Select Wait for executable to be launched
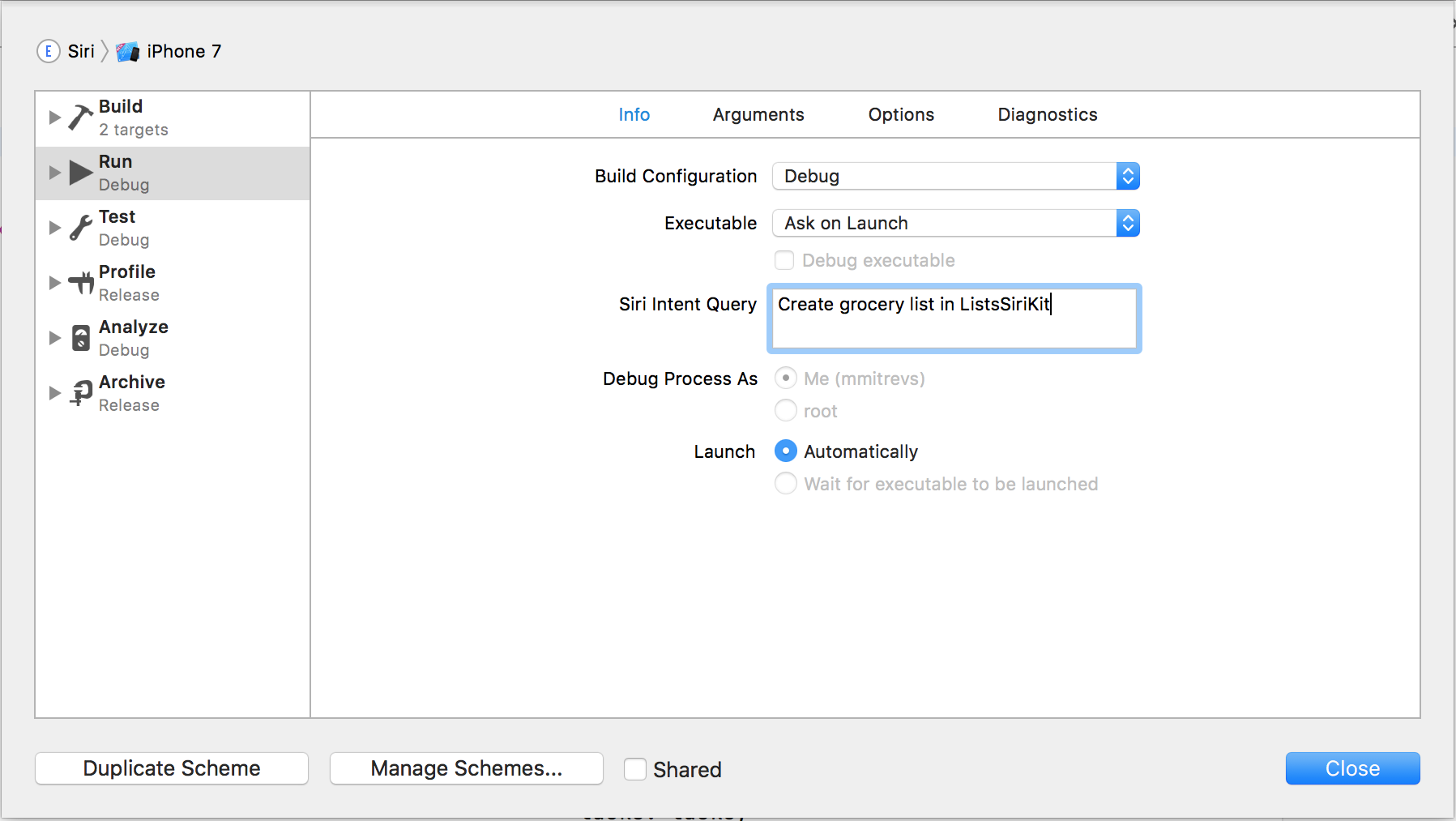The width and height of the screenshot is (1456, 821). (785, 484)
